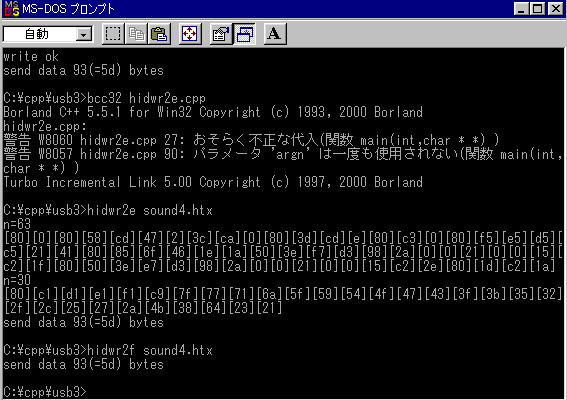Click the 'n=30' output line

point(17,280)
